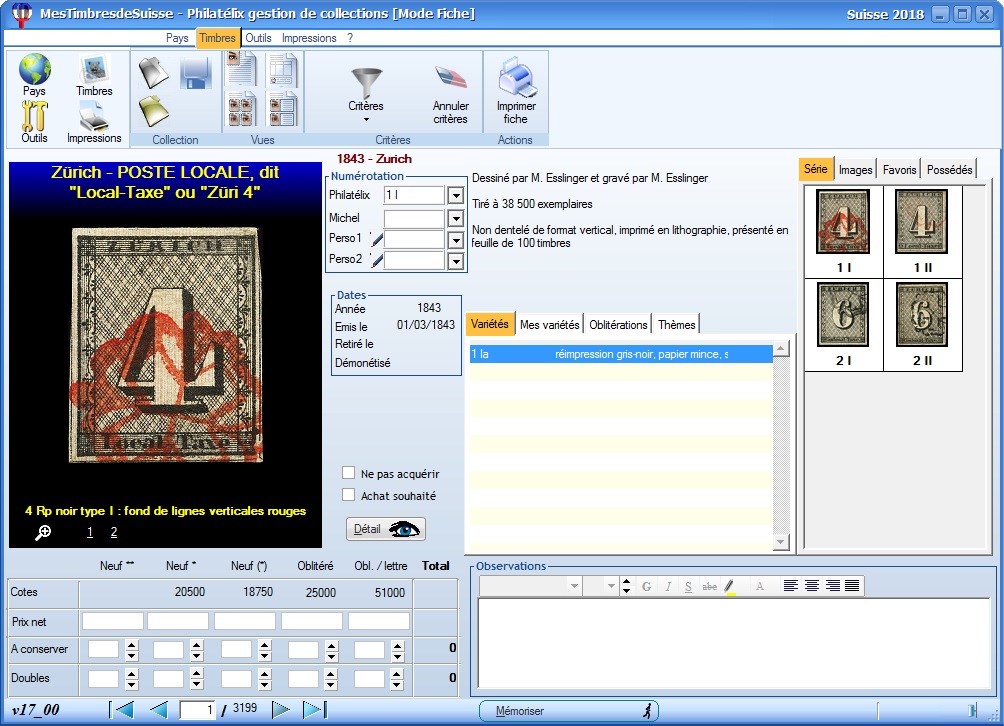The image size is (1004, 726).
Task: Switch to single stamp with text view
Action: 241,69
